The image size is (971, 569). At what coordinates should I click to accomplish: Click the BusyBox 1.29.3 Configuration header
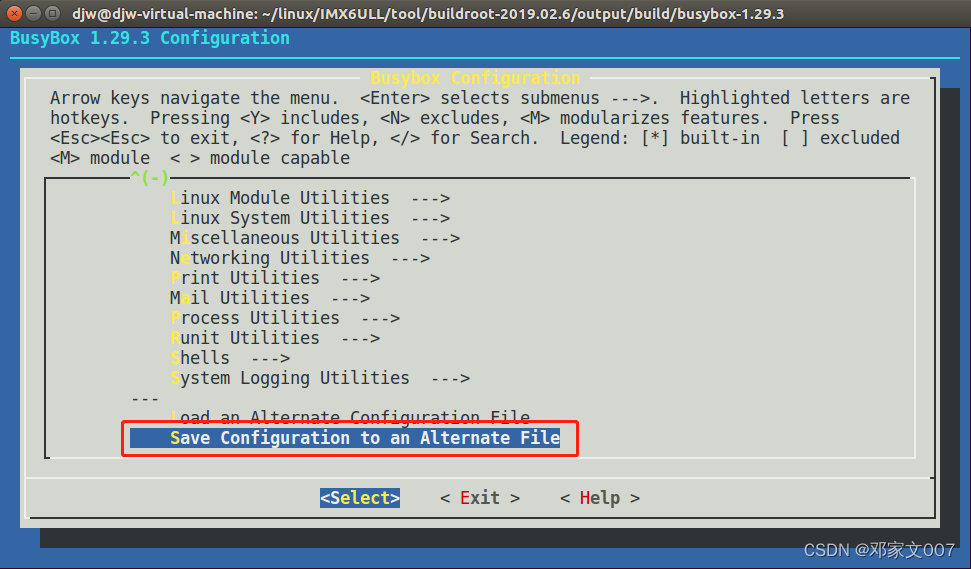tap(150, 38)
